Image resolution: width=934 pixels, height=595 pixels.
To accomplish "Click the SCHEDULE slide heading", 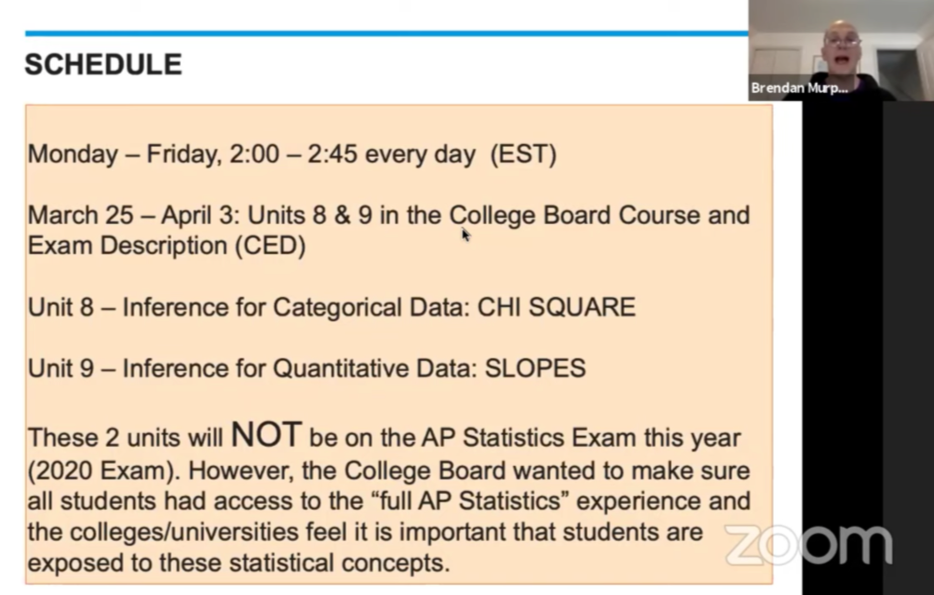I will click(103, 64).
